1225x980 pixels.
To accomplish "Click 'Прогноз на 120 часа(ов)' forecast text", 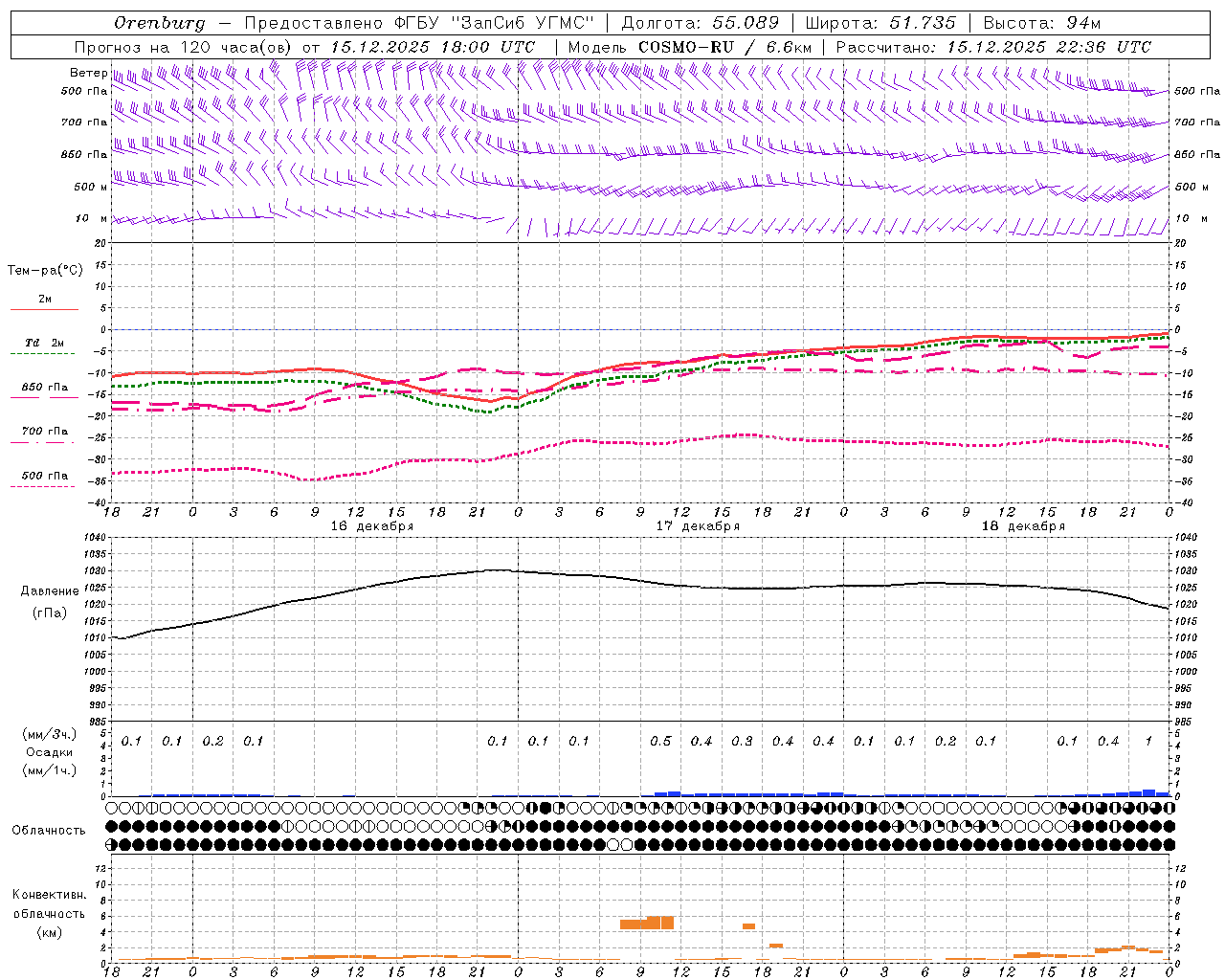I will pos(184,47).
